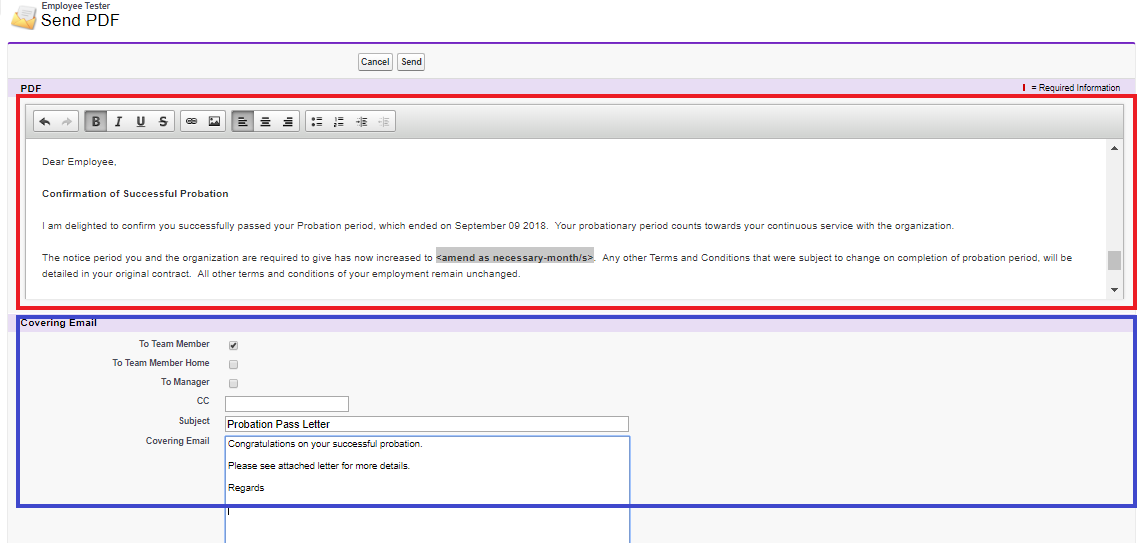This screenshot has width=1138, height=543.
Task: Enable the To Team Member Home checkbox
Action: pyautogui.click(x=233, y=365)
